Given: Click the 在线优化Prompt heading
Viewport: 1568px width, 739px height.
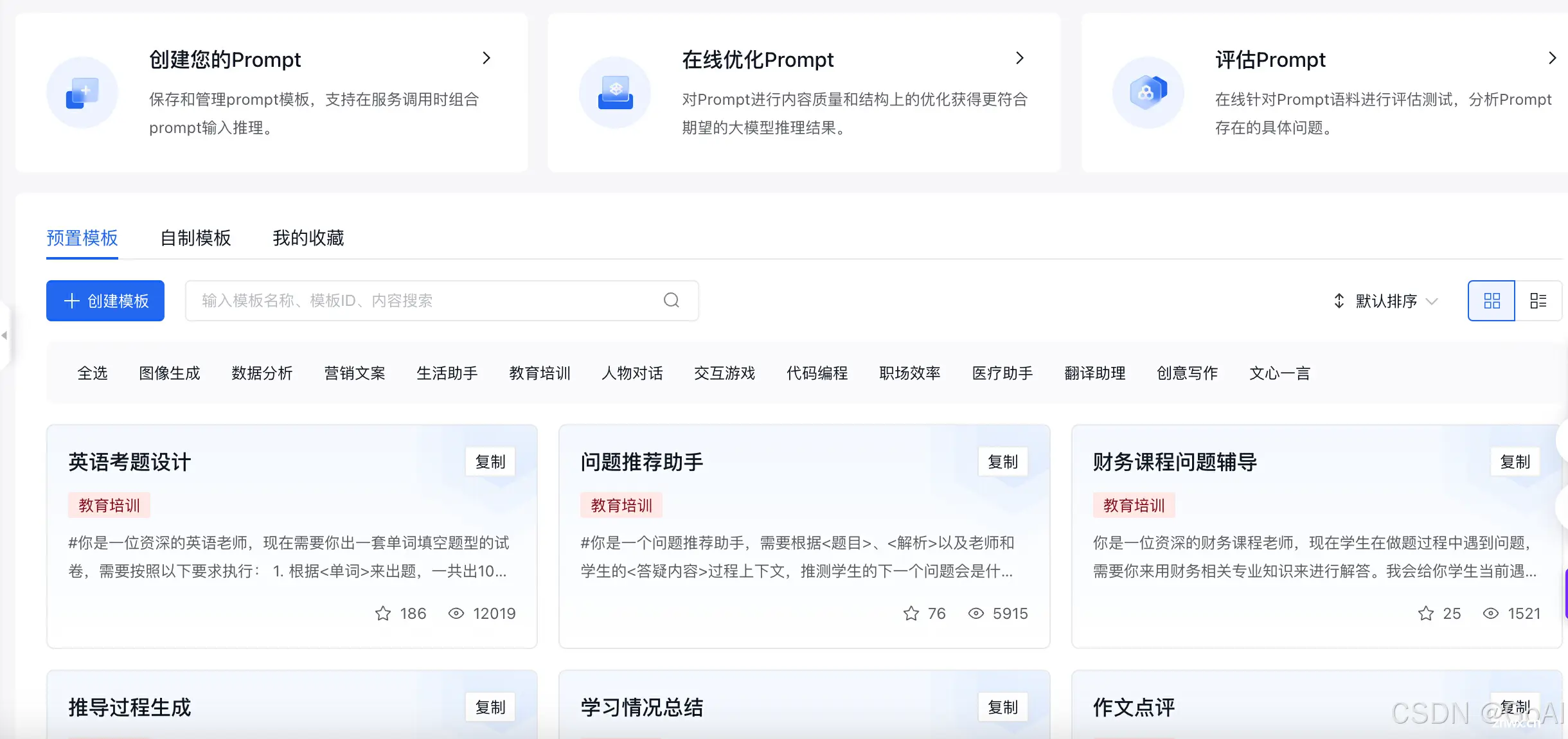Looking at the screenshot, I should point(758,60).
